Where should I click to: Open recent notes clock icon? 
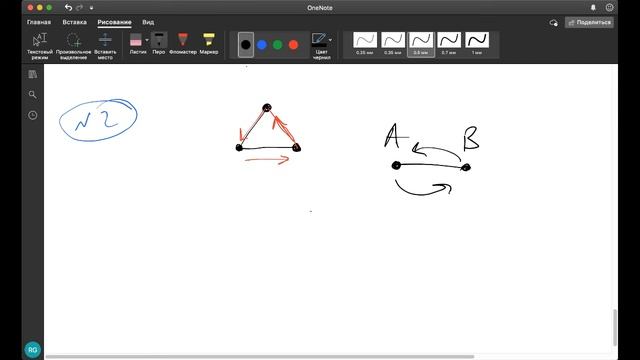pos(33,116)
